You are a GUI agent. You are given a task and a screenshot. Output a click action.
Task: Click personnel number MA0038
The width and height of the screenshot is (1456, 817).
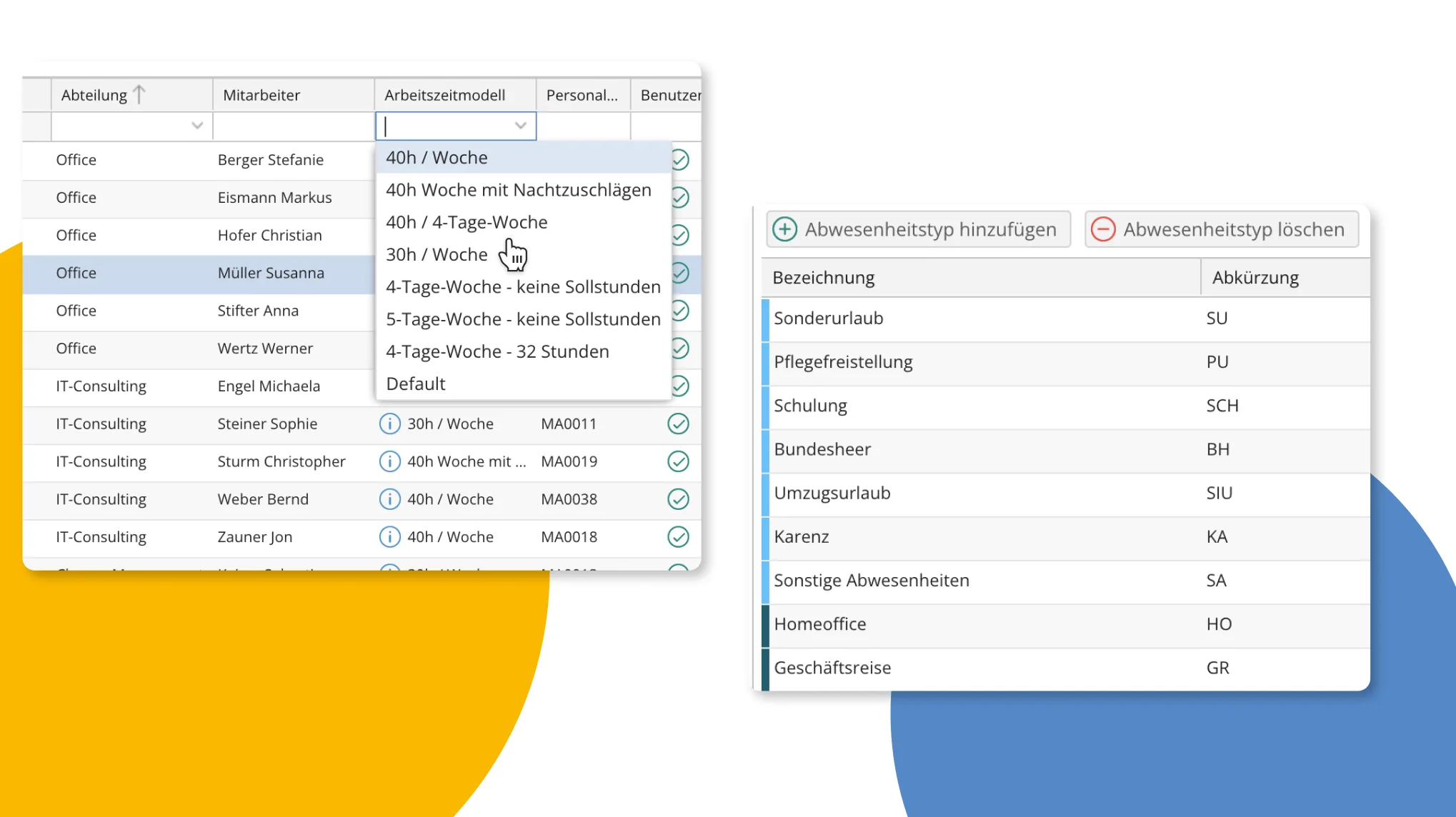coord(569,500)
